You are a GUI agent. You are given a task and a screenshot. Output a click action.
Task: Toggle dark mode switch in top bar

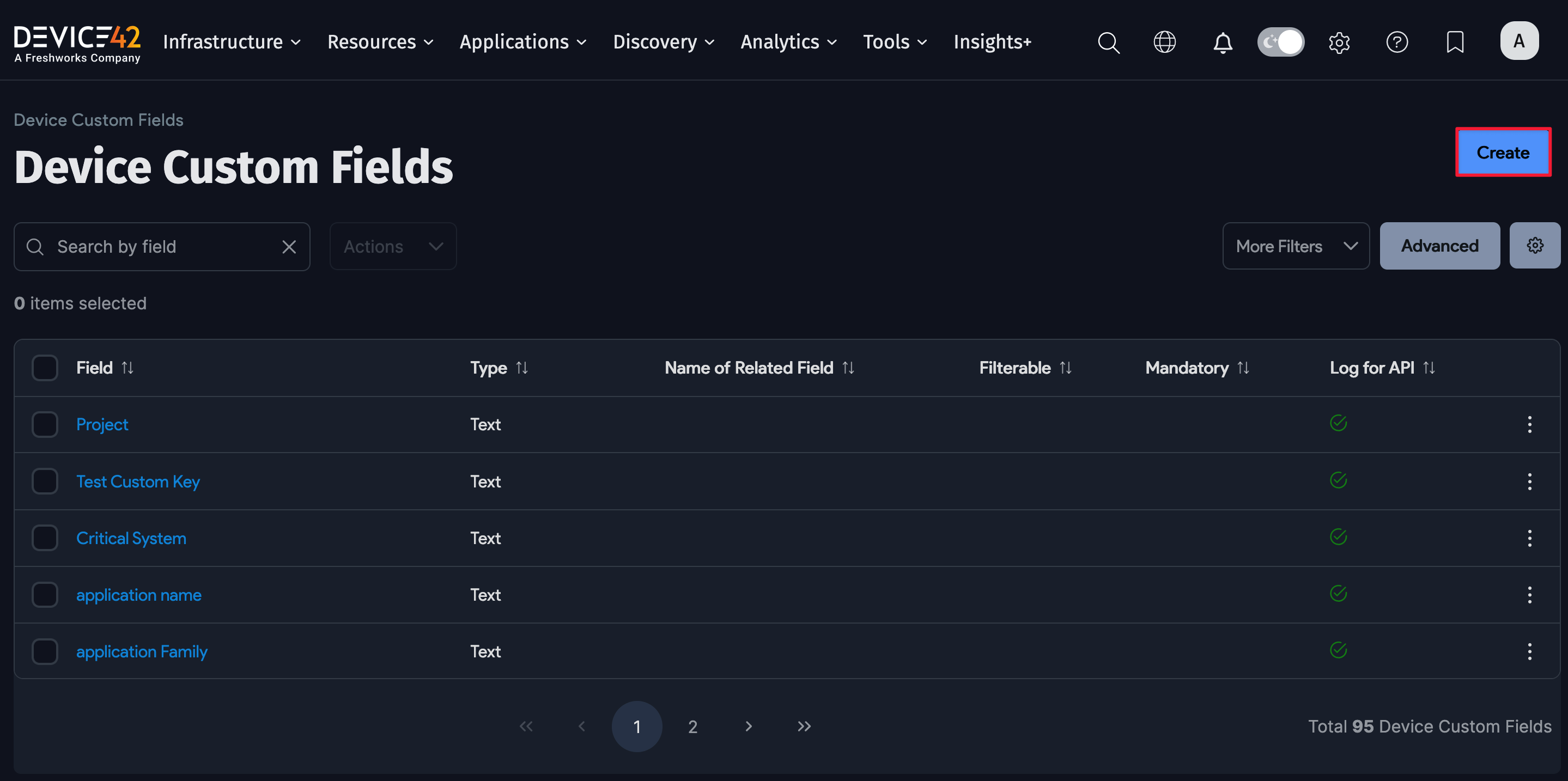[1281, 41]
